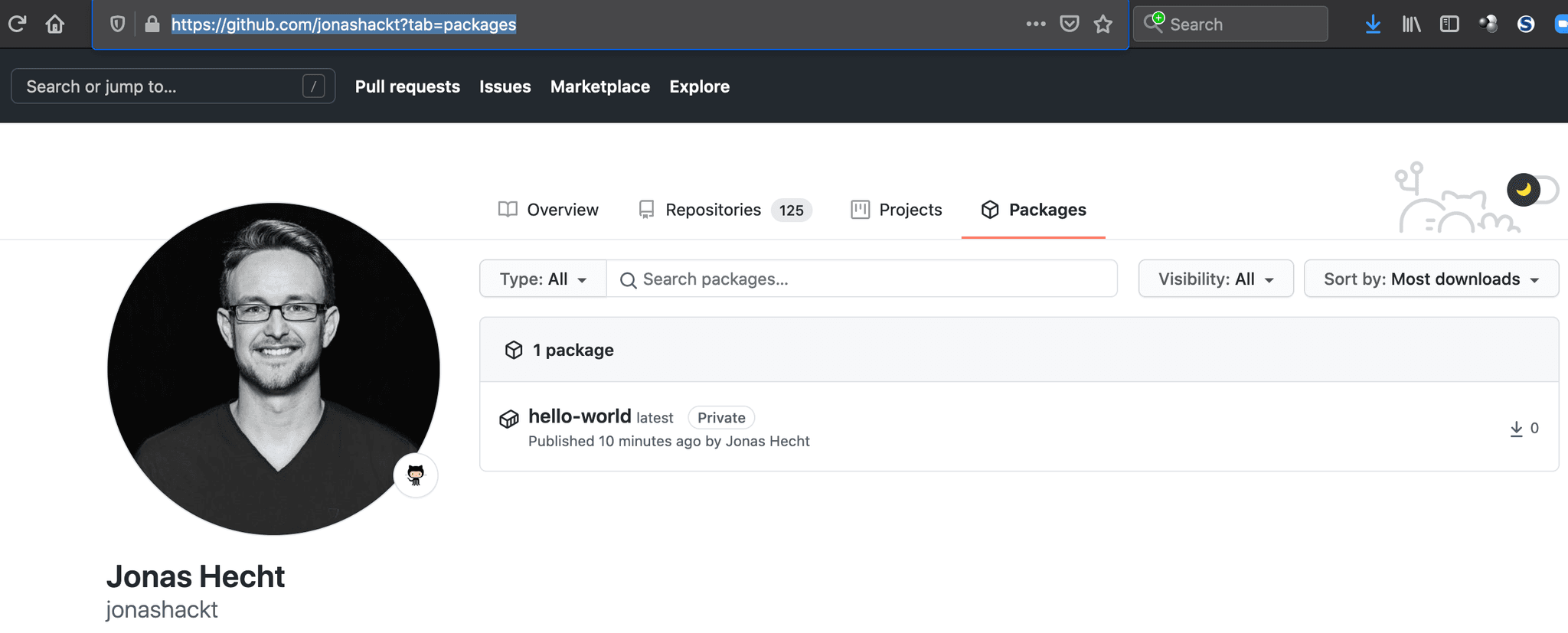
Task: Expand the Type: All dropdown
Action: point(543,279)
